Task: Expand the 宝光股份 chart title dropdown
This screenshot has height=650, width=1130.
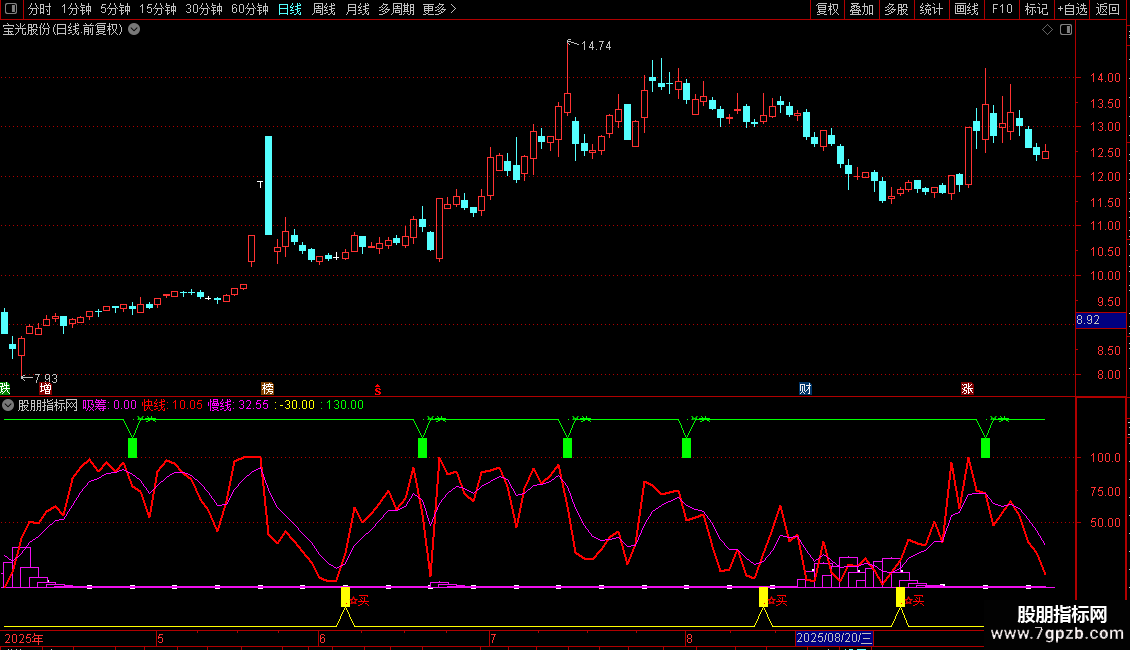Action: 134,30
